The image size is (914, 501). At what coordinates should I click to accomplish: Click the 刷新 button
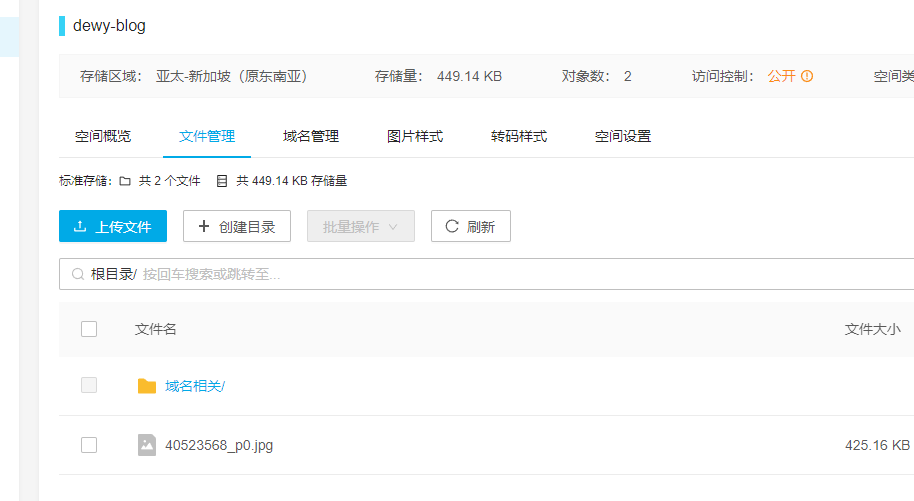click(x=470, y=226)
